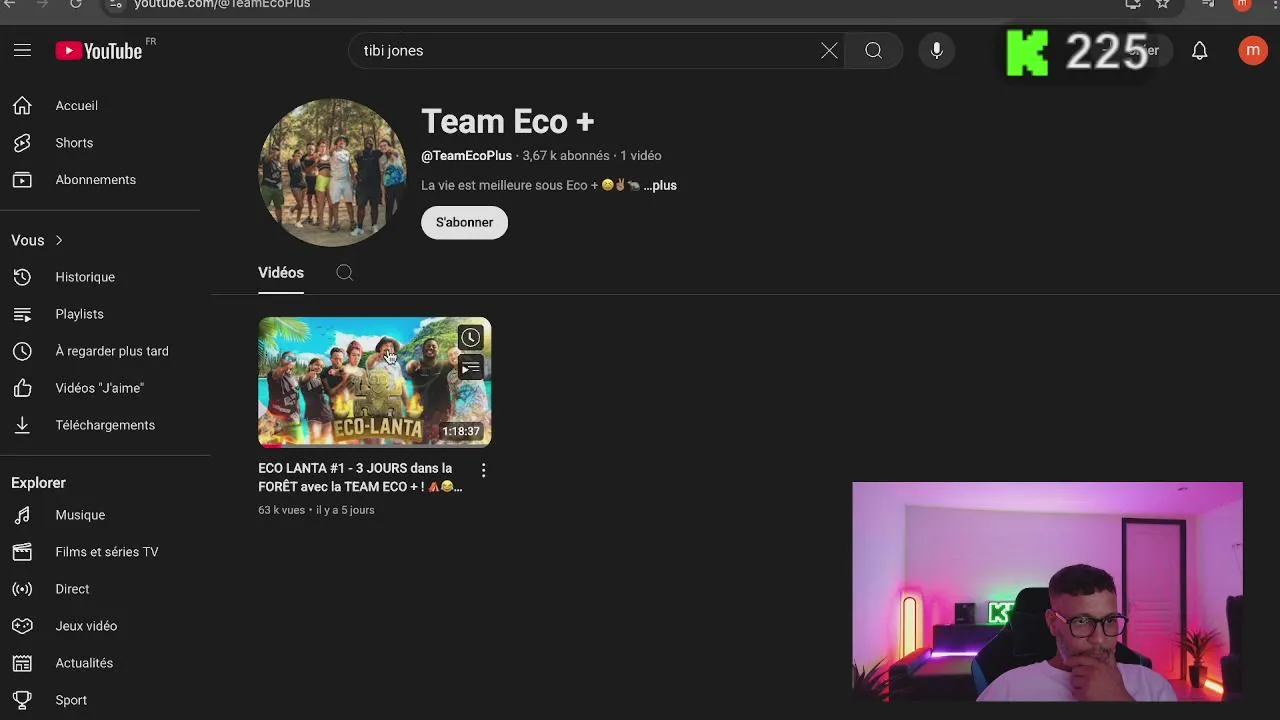Screen dimensions: 1280x720
Task: Add video to Watch later via clock overlay
Action: pos(470,338)
